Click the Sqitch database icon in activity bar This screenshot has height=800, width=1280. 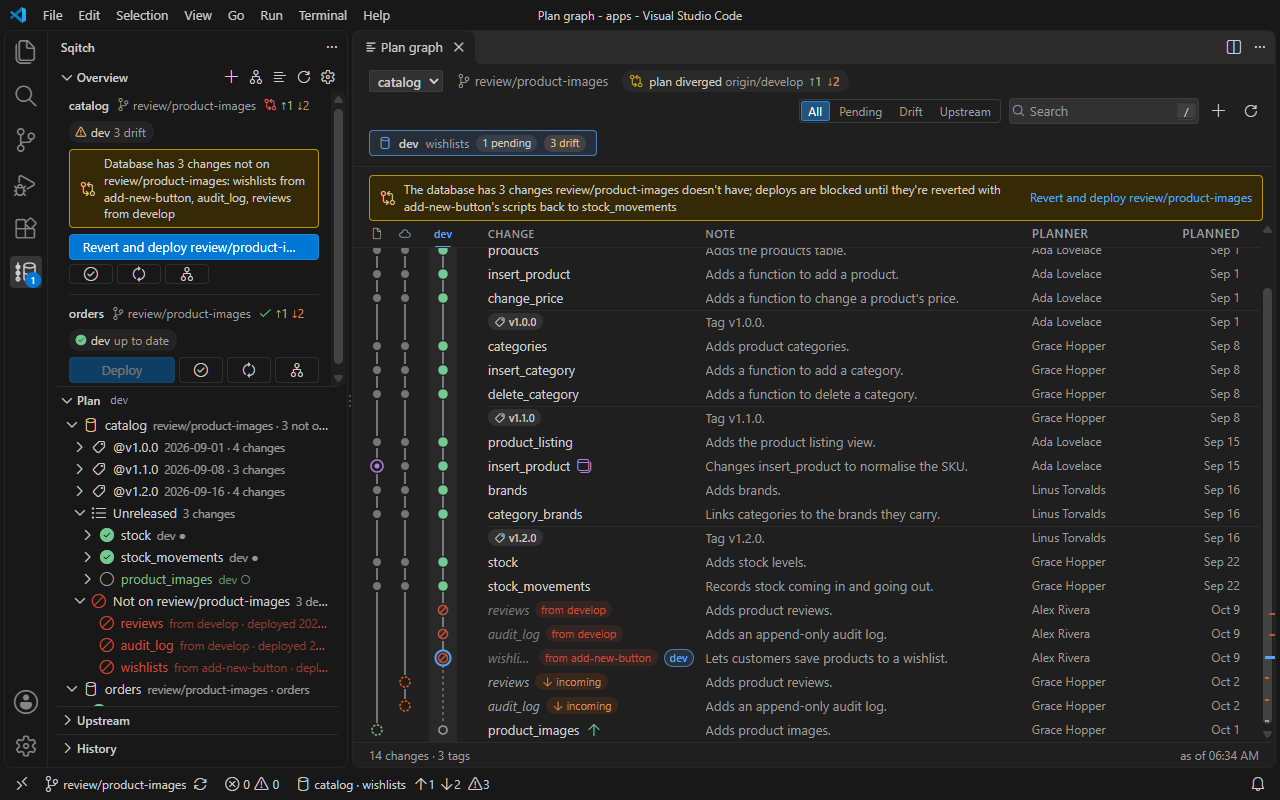[26, 272]
